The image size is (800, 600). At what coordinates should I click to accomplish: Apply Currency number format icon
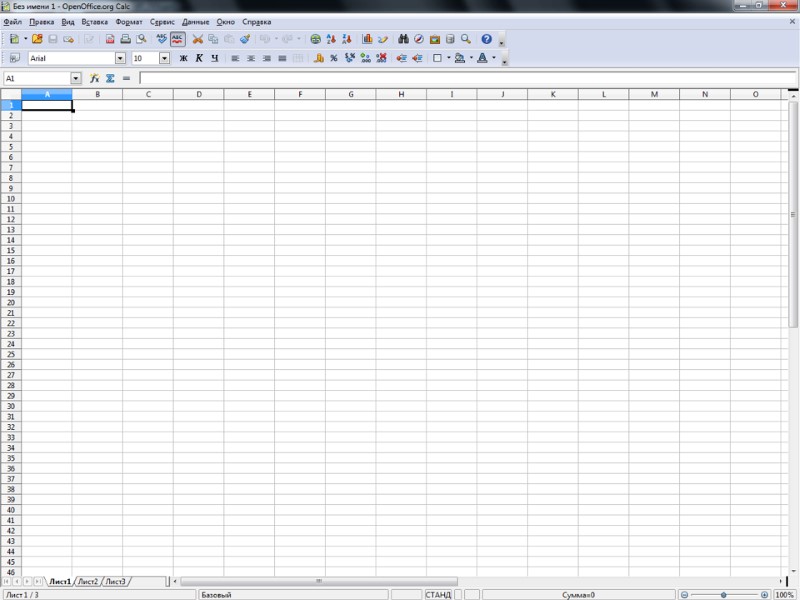318,58
